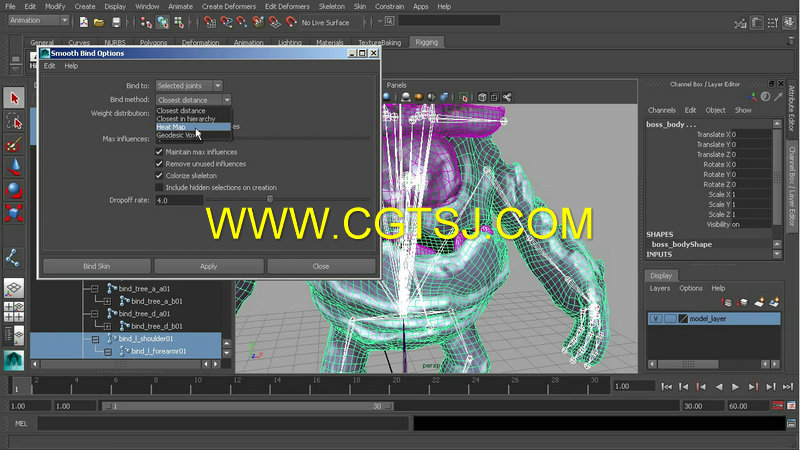Open the Animation menu set dropdown
The width and height of the screenshot is (800, 450).
[39, 20]
